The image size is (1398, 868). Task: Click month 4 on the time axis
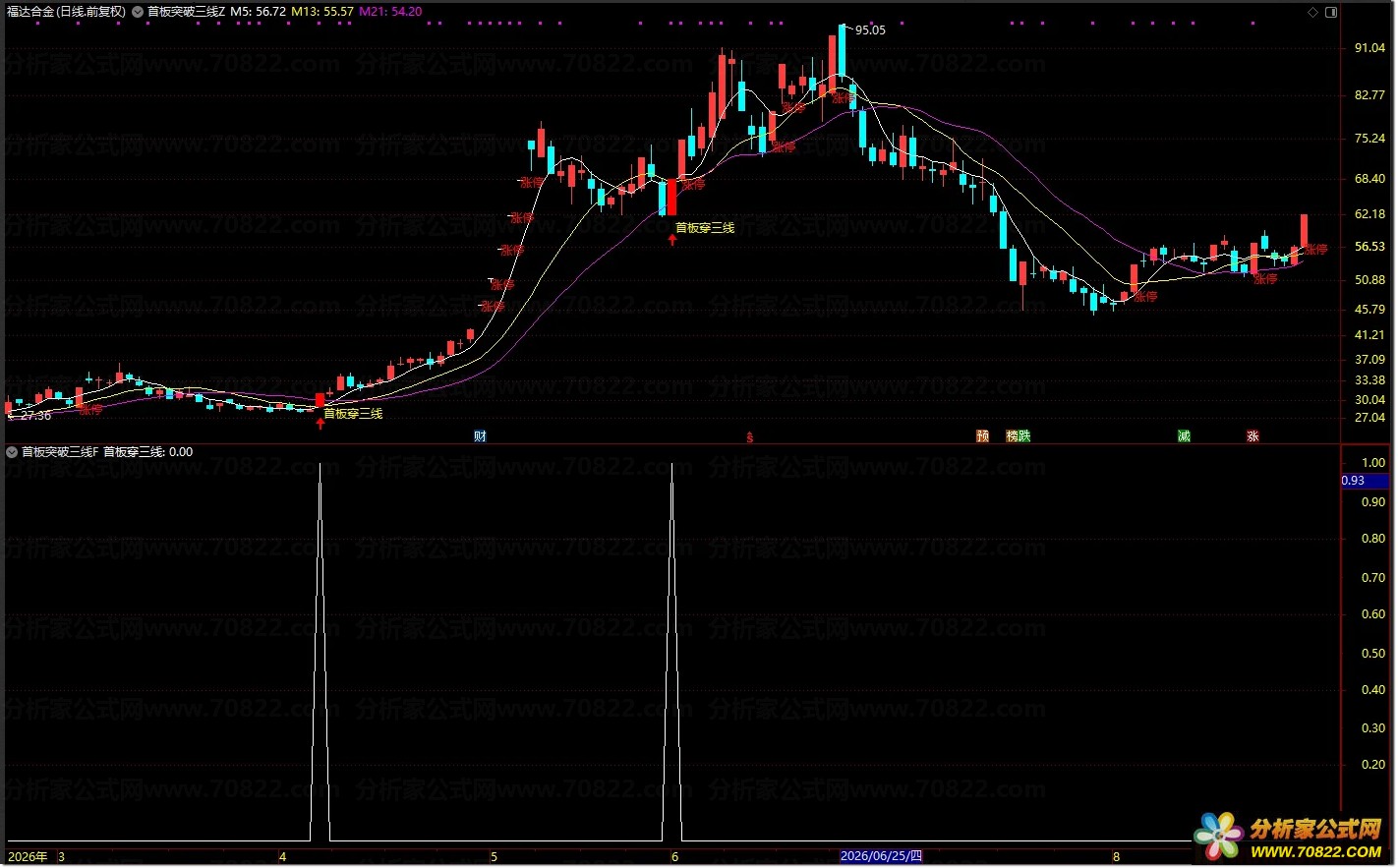click(x=282, y=857)
